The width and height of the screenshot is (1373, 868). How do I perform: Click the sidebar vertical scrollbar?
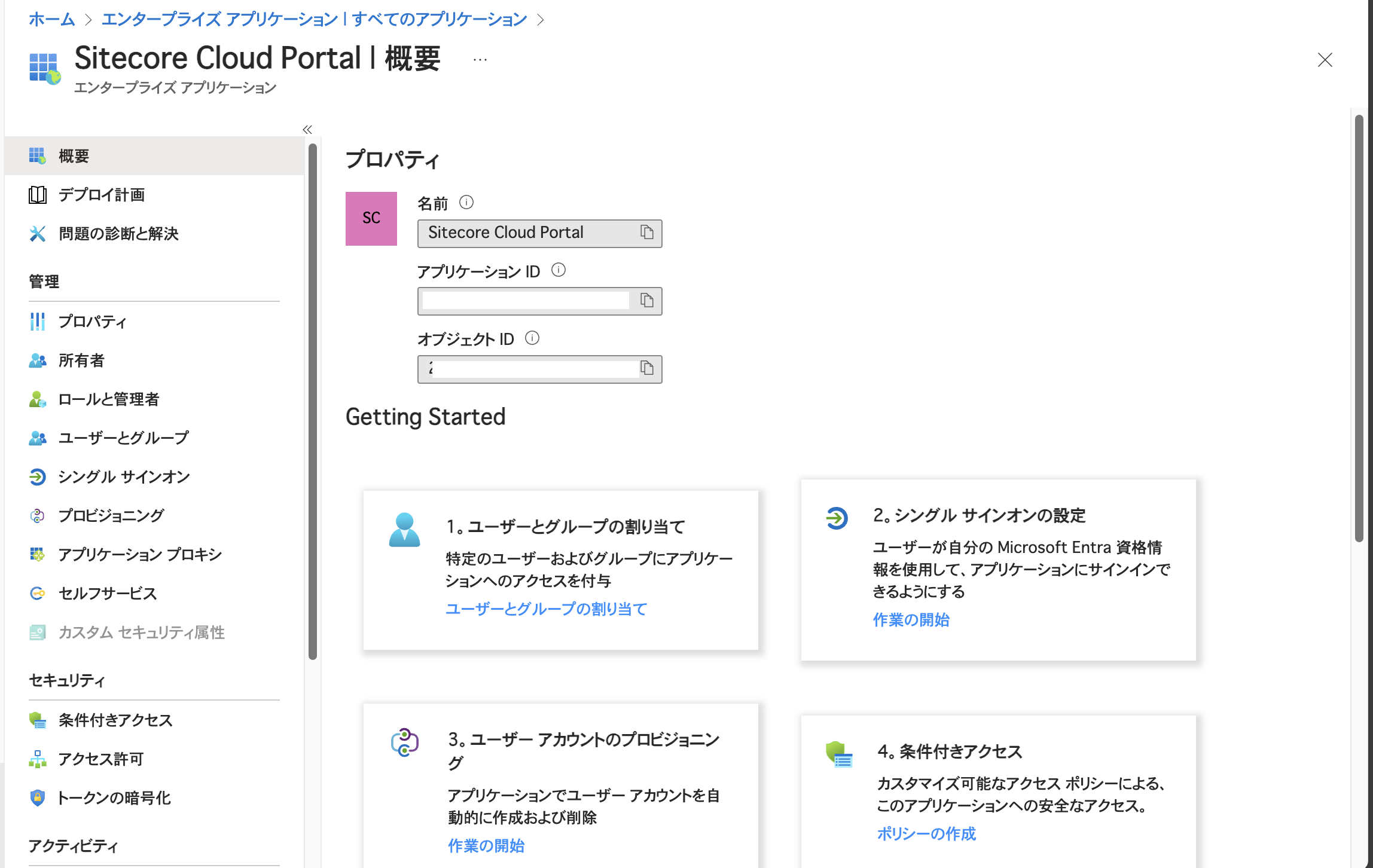click(312, 401)
